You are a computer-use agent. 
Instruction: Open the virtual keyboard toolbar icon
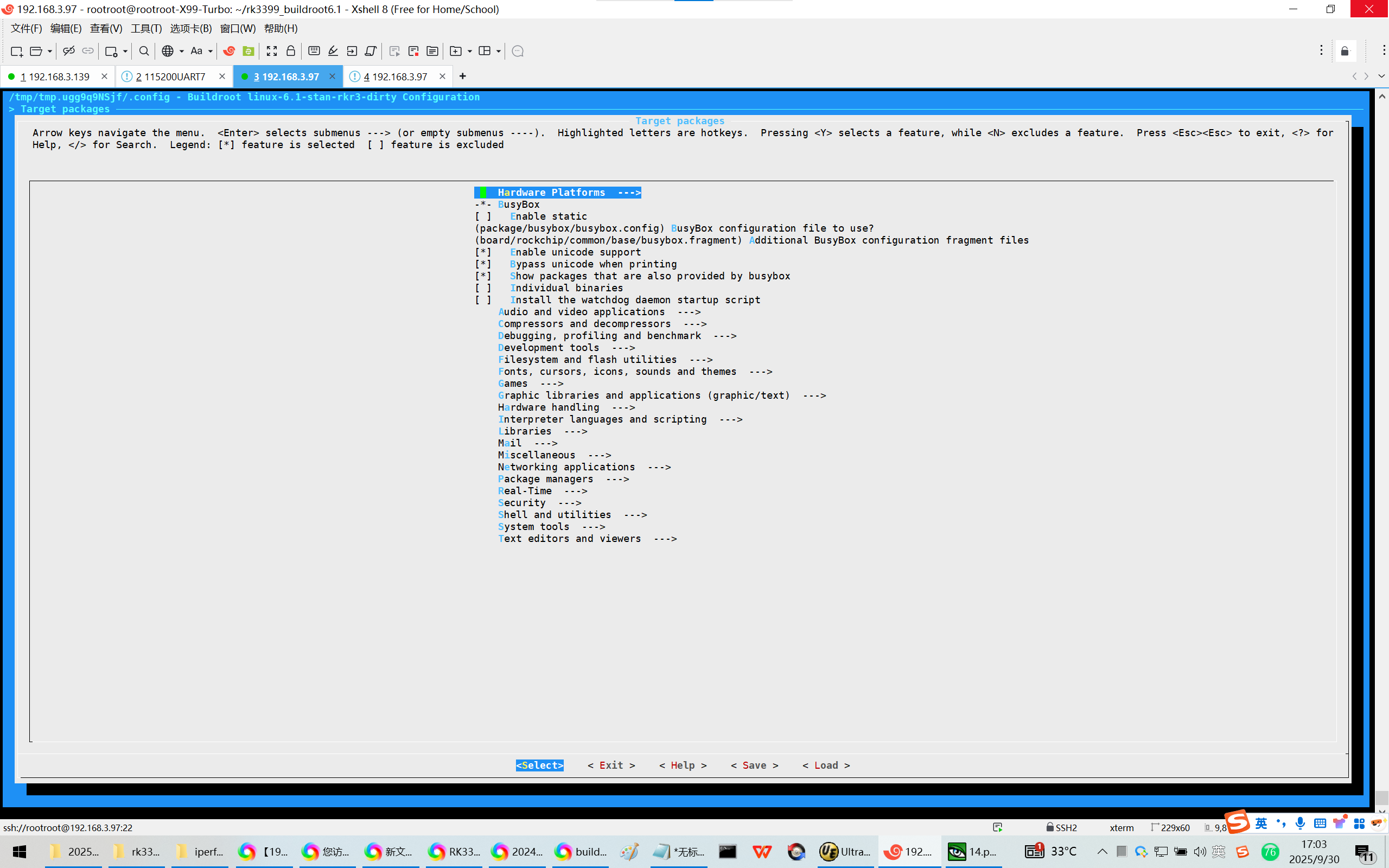coord(314,51)
